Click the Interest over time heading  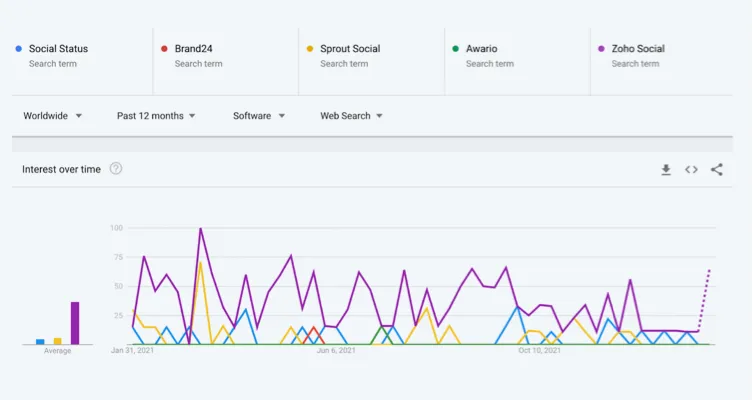click(61, 170)
